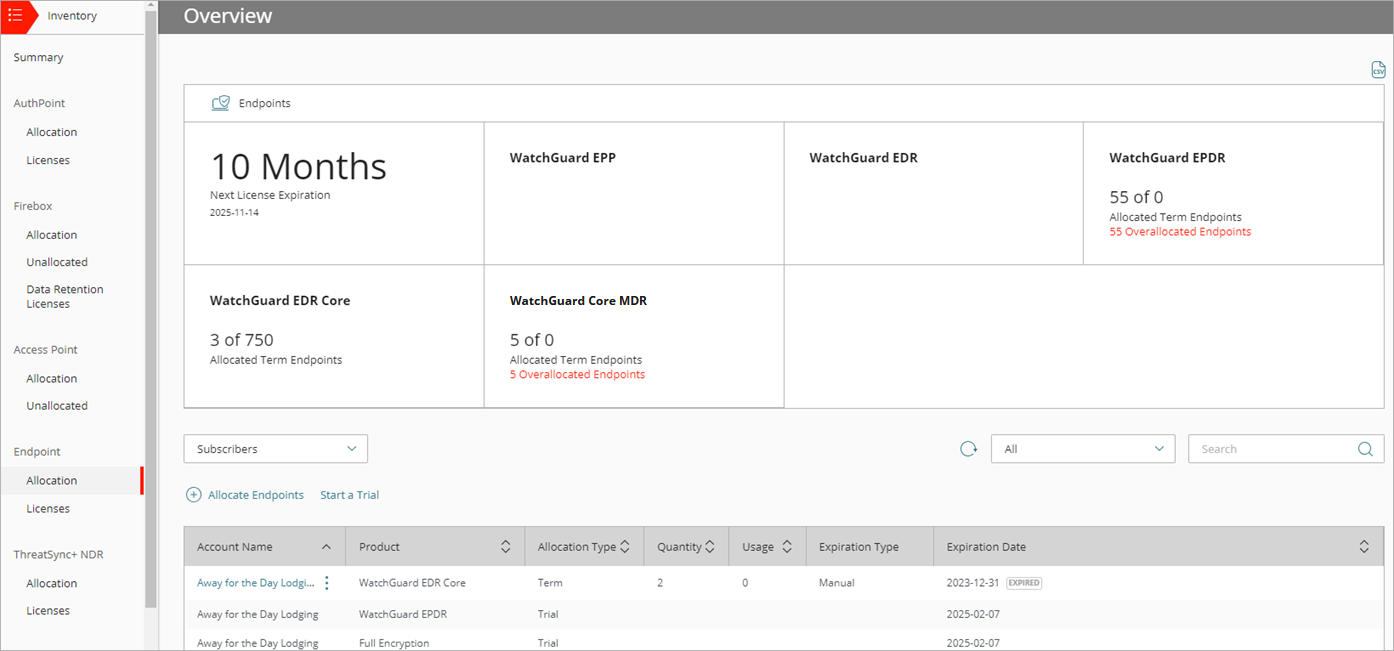Click the Endpoints shield icon
The height and width of the screenshot is (651, 1394).
220,102
